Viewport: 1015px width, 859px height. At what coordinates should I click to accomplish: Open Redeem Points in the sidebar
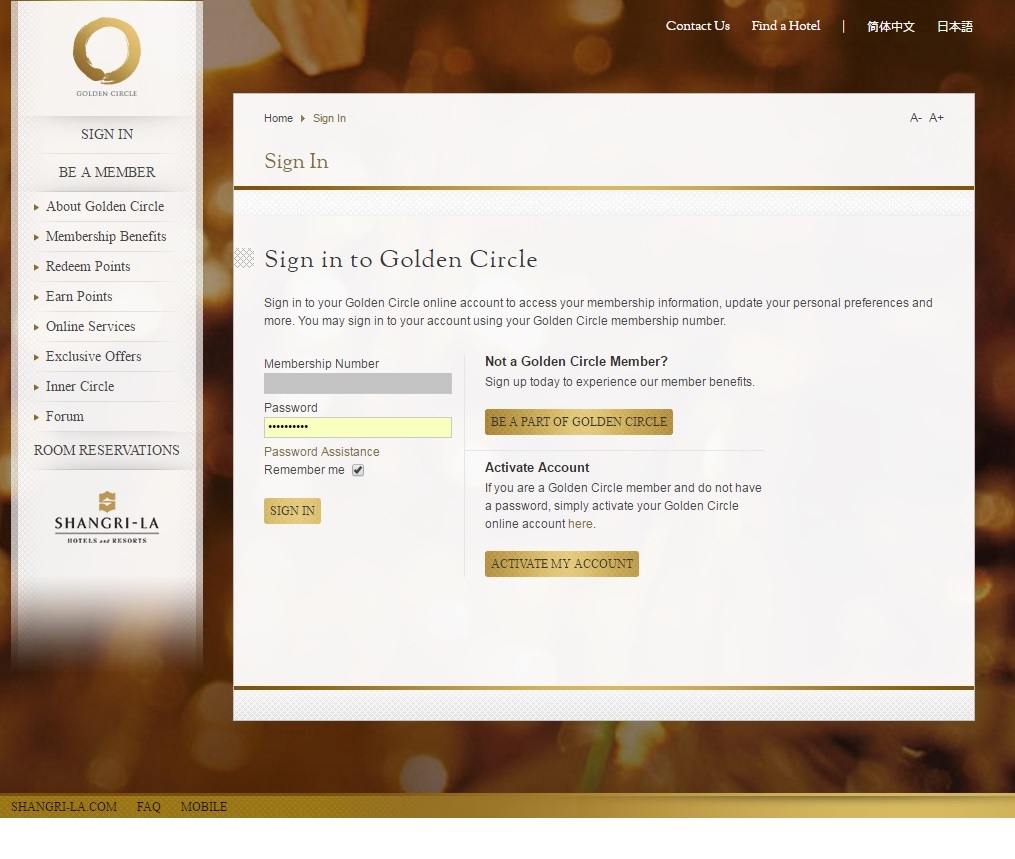(x=88, y=267)
